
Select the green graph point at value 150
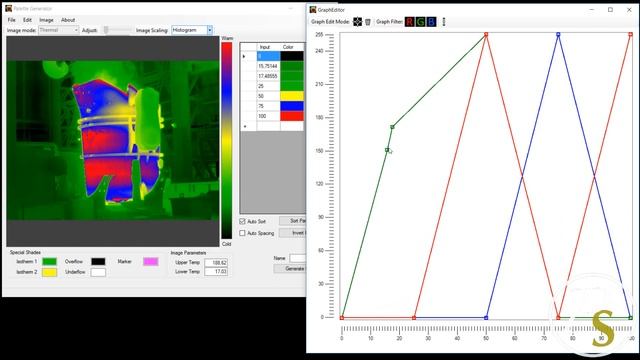pyautogui.click(x=387, y=150)
